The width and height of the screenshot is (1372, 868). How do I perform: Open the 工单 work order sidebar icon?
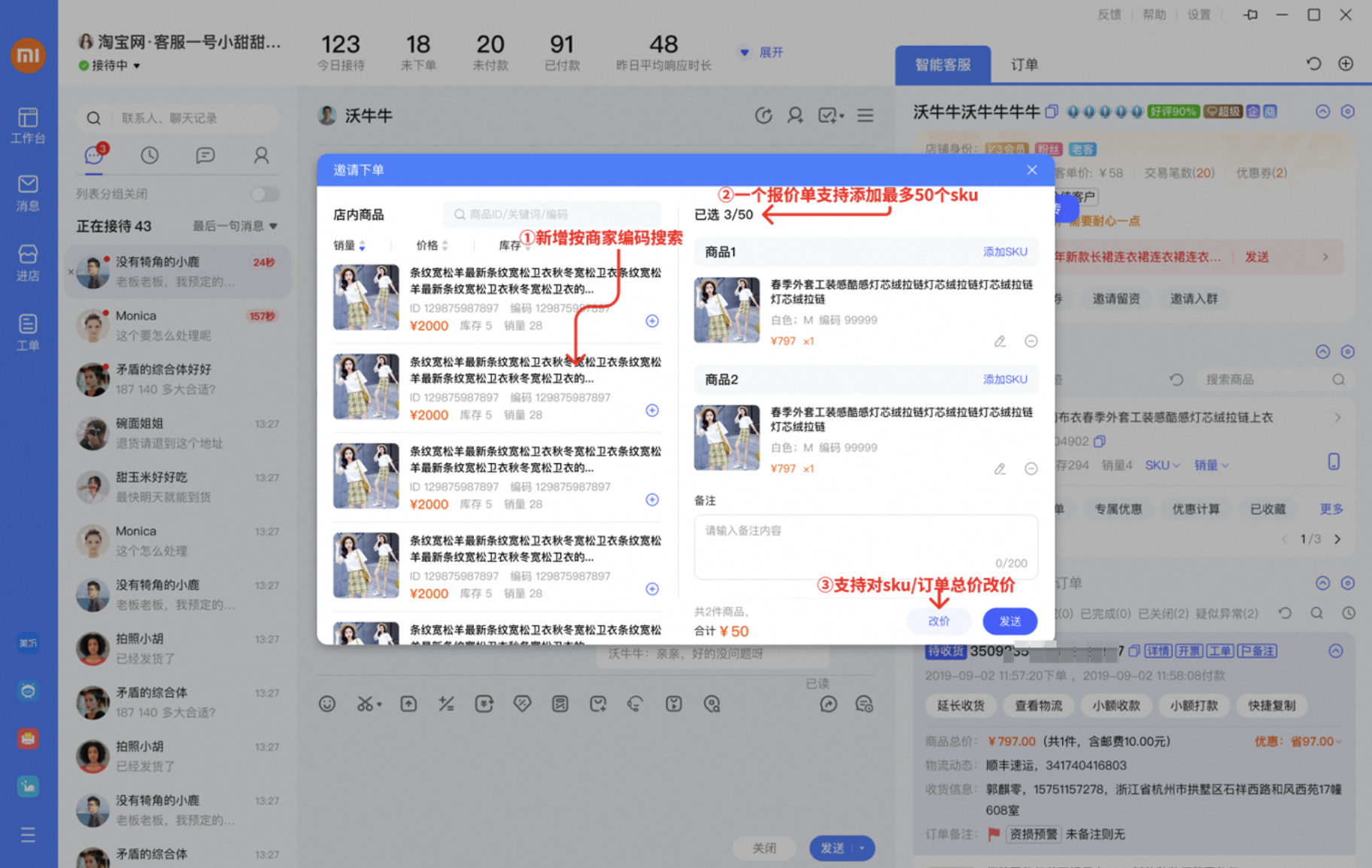[x=28, y=332]
